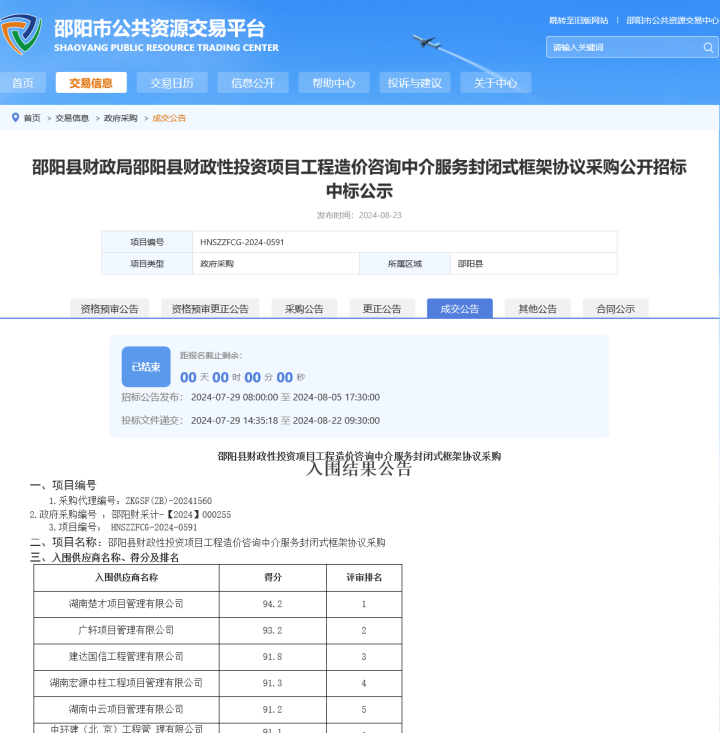The height and width of the screenshot is (733, 720).
Task: Select project number HNSZZFCG-2024-0591 in info table
Action: [242, 242]
